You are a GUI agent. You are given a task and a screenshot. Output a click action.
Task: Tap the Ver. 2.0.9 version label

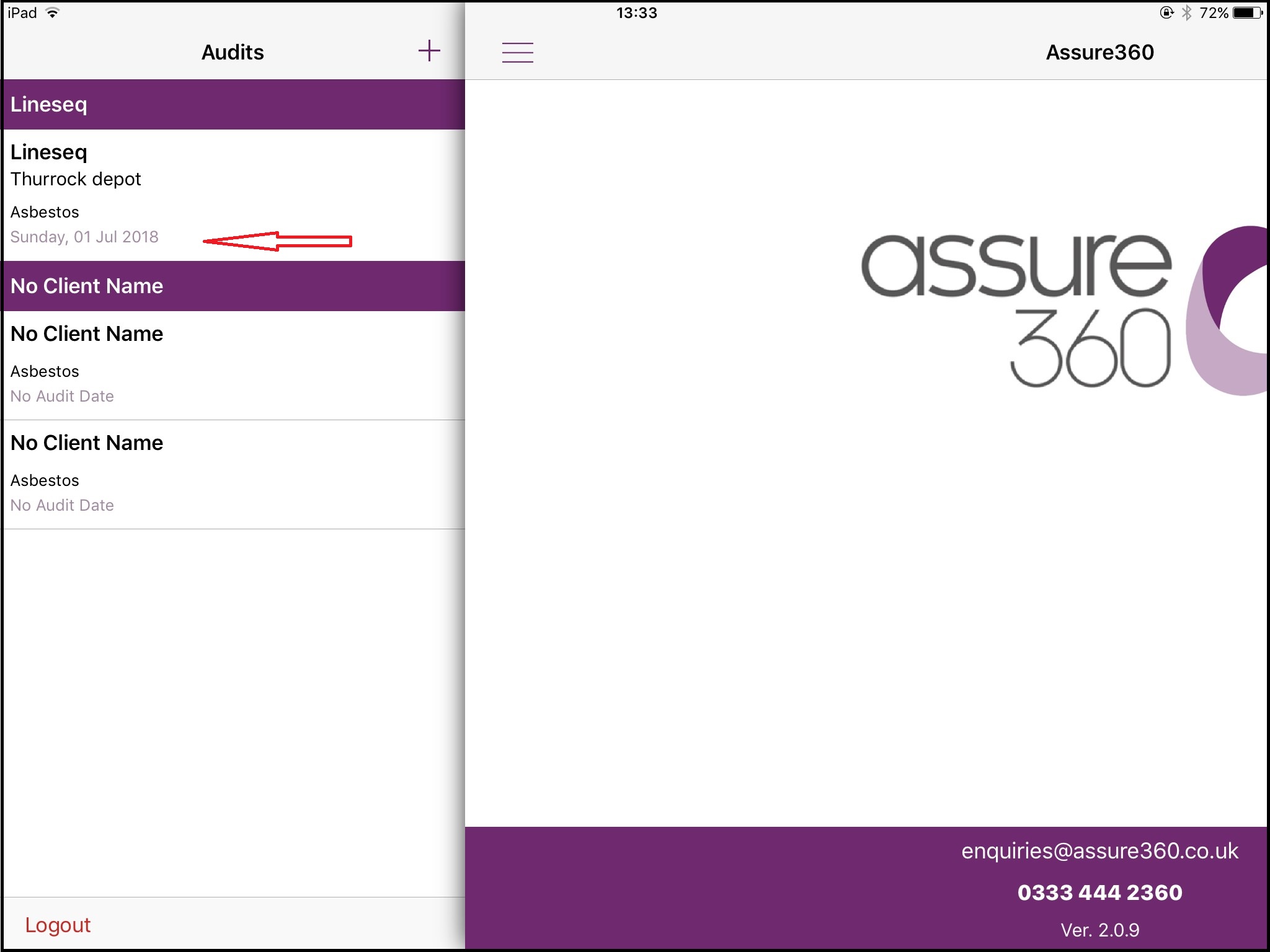pos(1099,930)
